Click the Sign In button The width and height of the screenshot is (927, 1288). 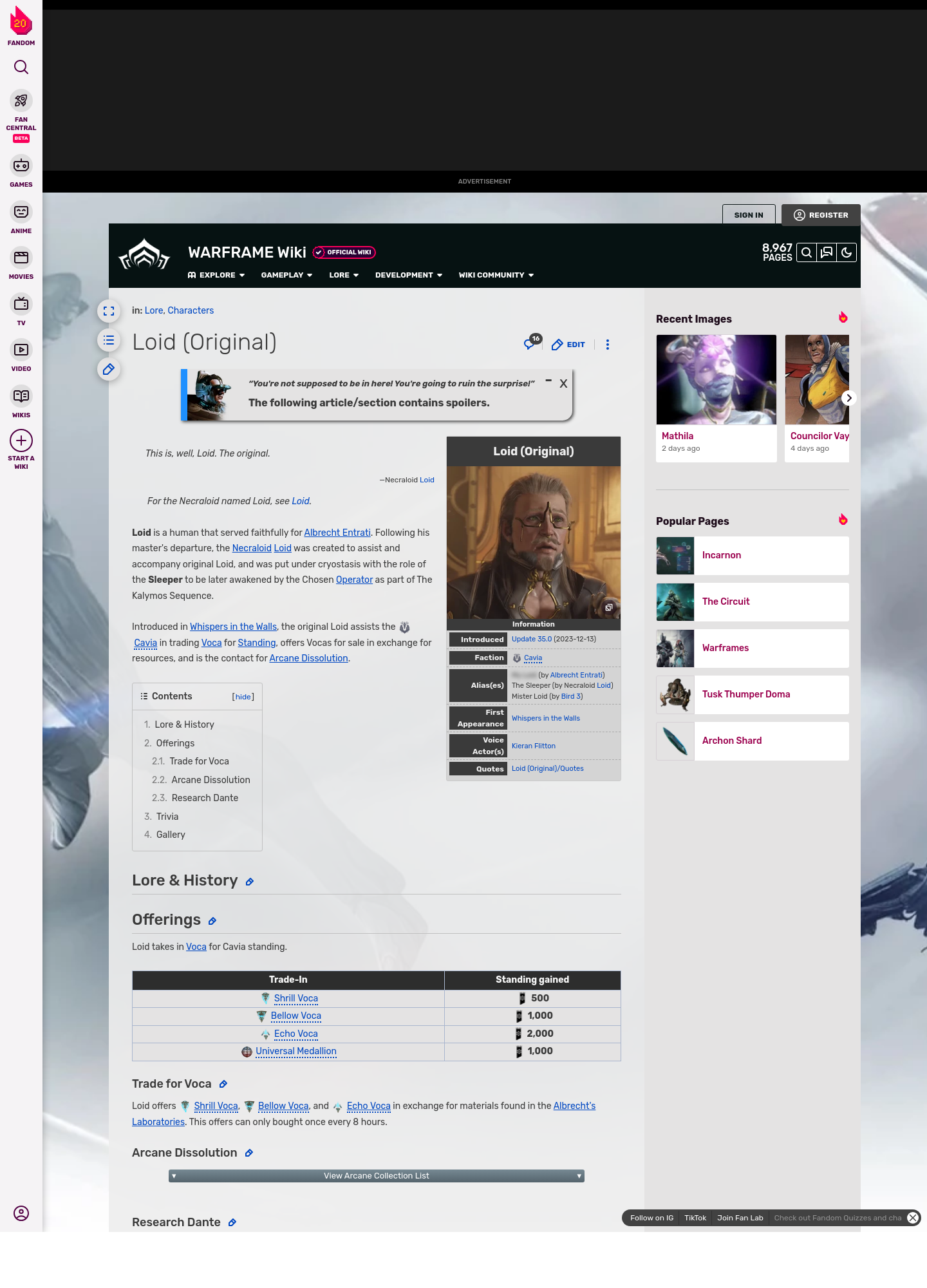(749, 215)
